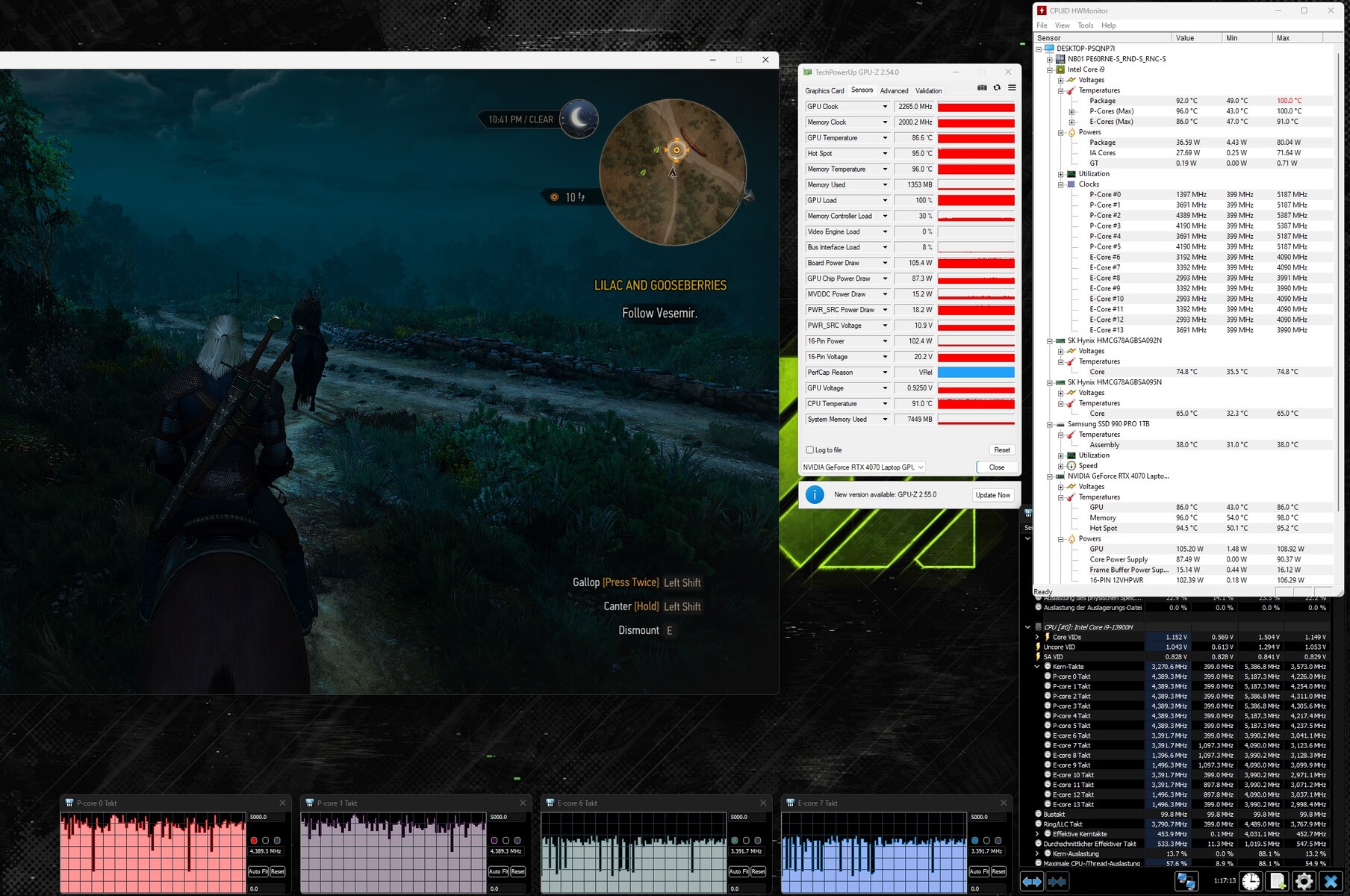Open the Help menu in HWMonitor
1350x896 pixels.
[1109, 25]
